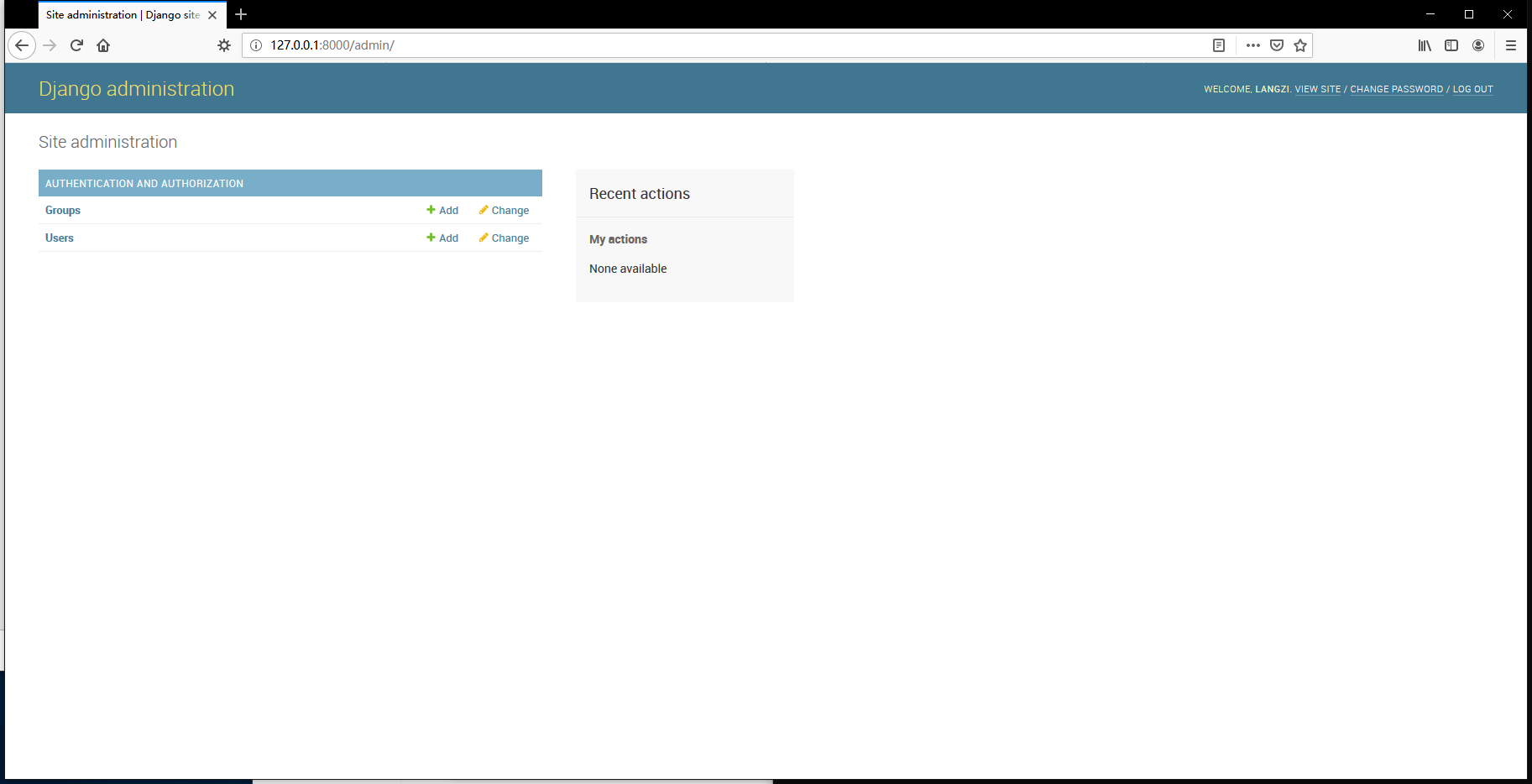Screen dimensions: 1532x784
Task: Show sidebars toggle icon
Action: point(1451,45)
